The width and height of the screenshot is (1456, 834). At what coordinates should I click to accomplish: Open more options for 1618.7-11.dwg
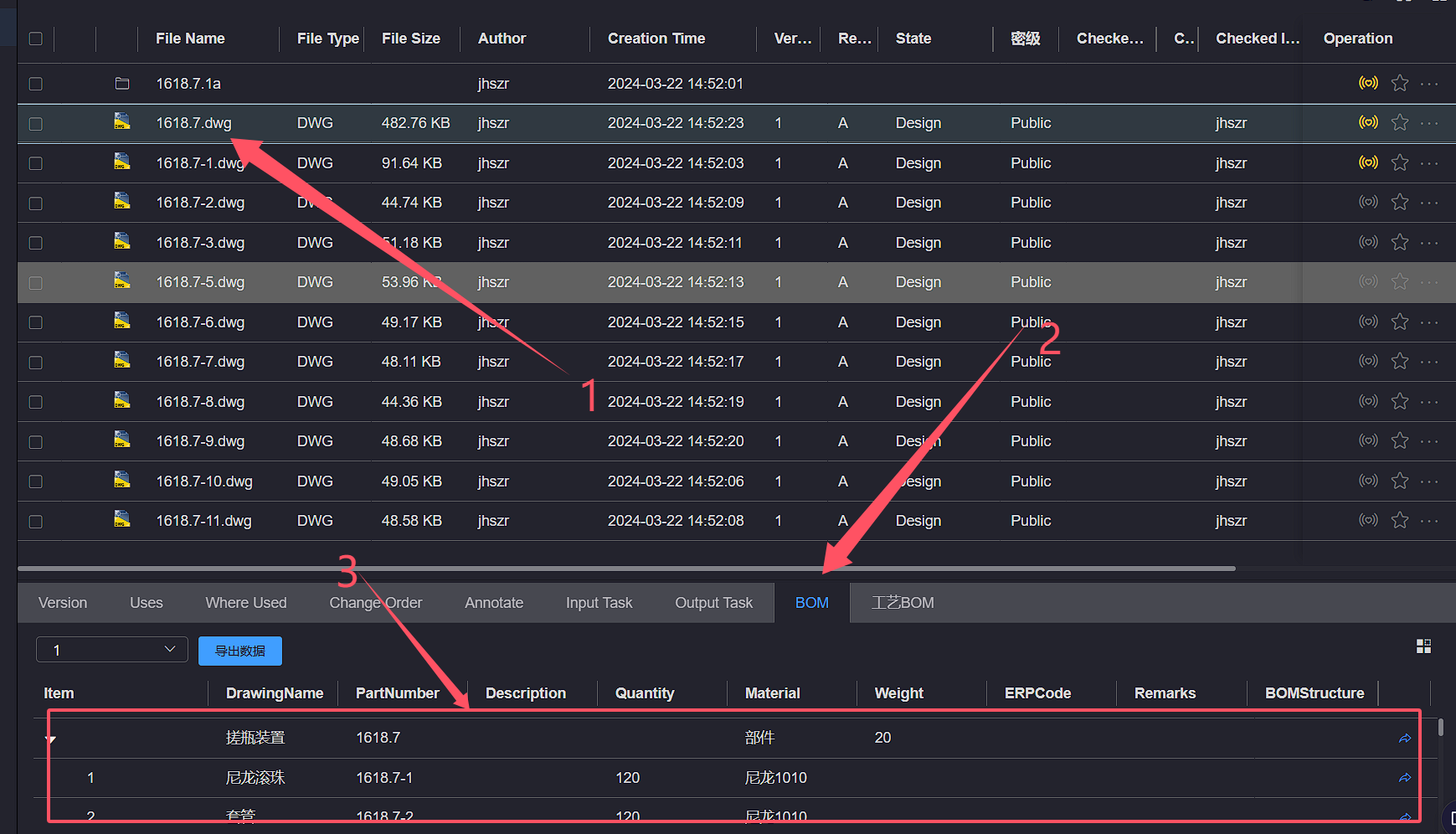click(1429, 521)
